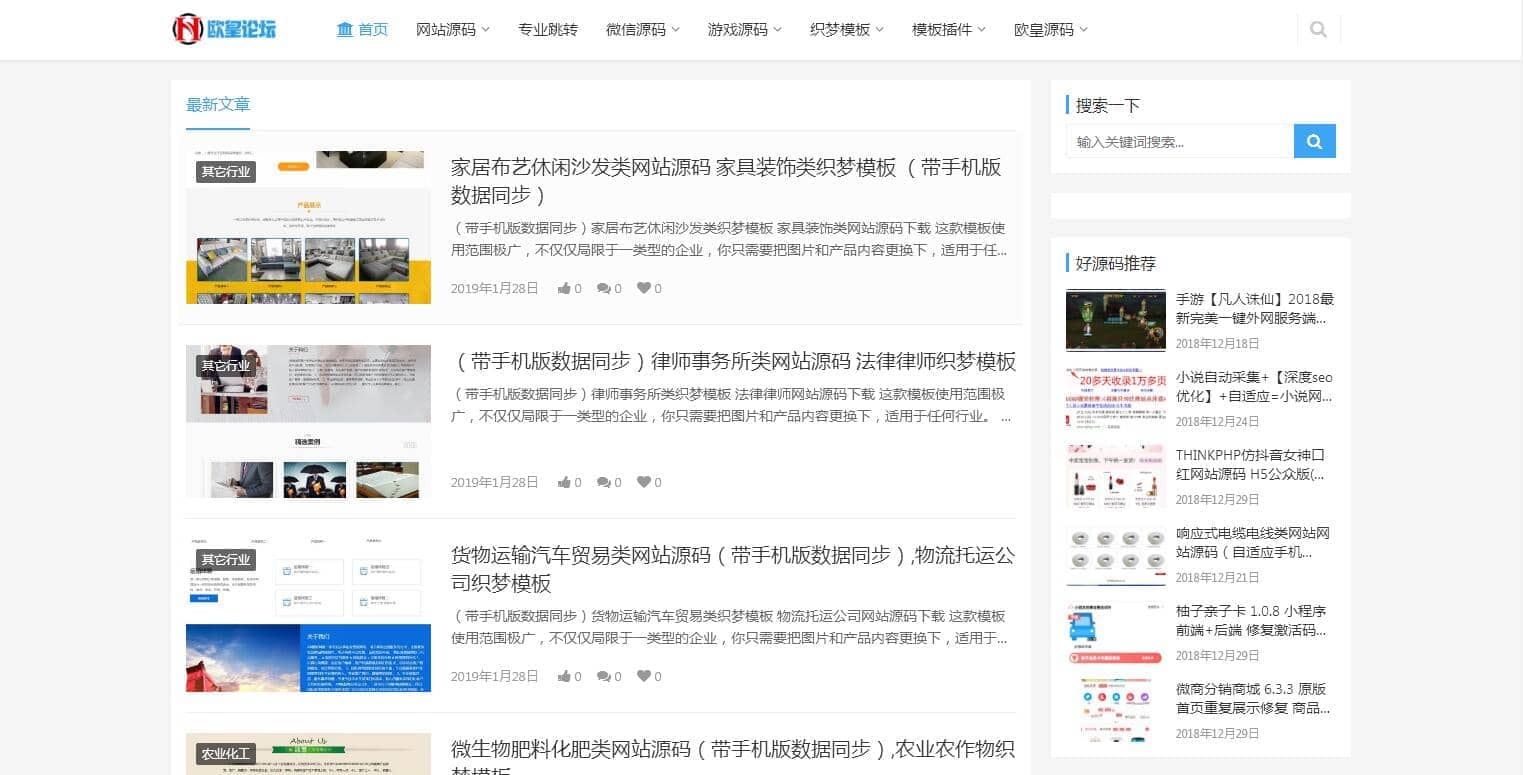Expand the 模板插件 dropdown menu
The height and width of the screenshot is (775, 1523).
(x=949, y=30)
